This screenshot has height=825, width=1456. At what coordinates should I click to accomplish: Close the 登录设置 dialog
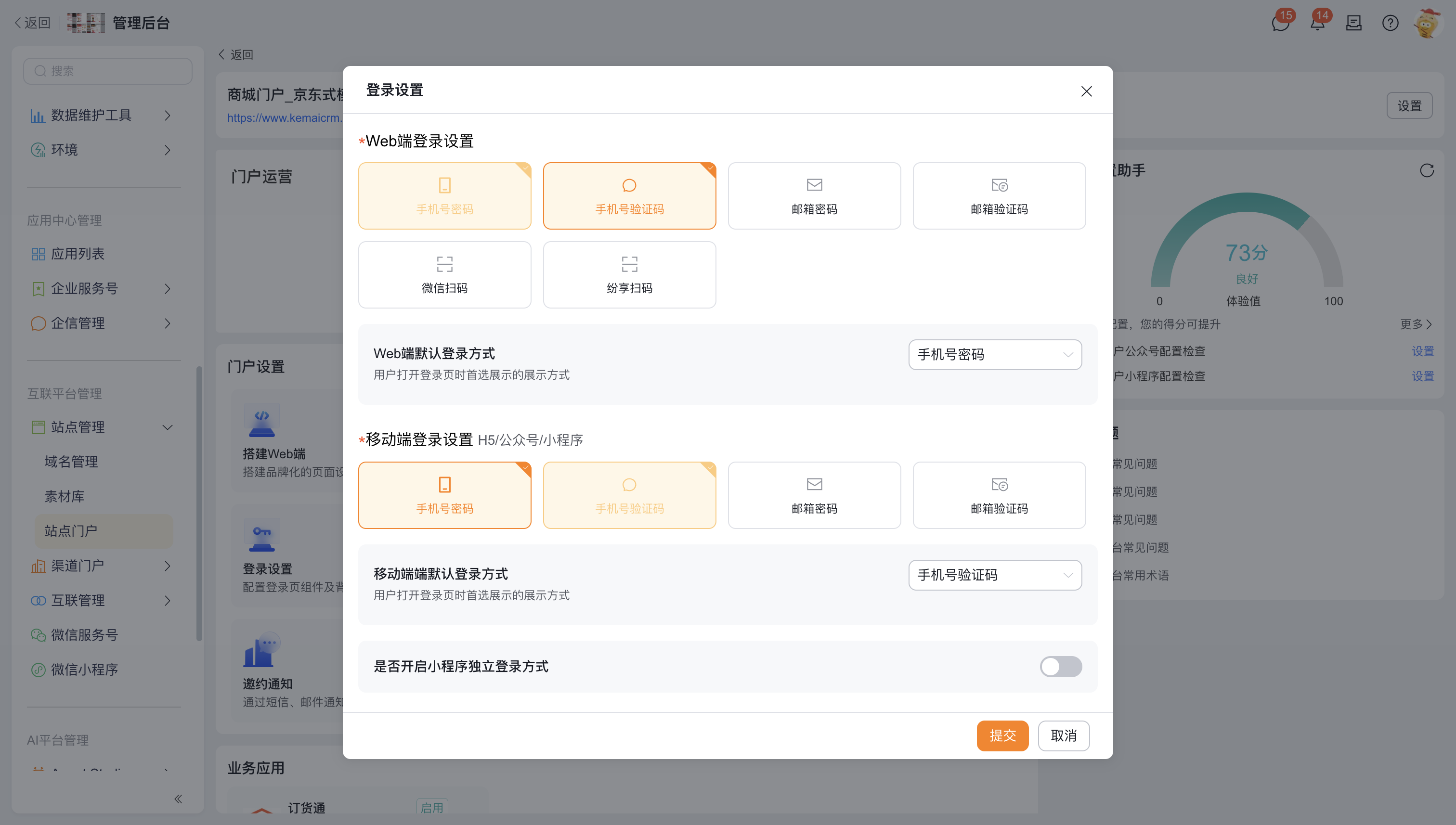[x=1087, y=91]
